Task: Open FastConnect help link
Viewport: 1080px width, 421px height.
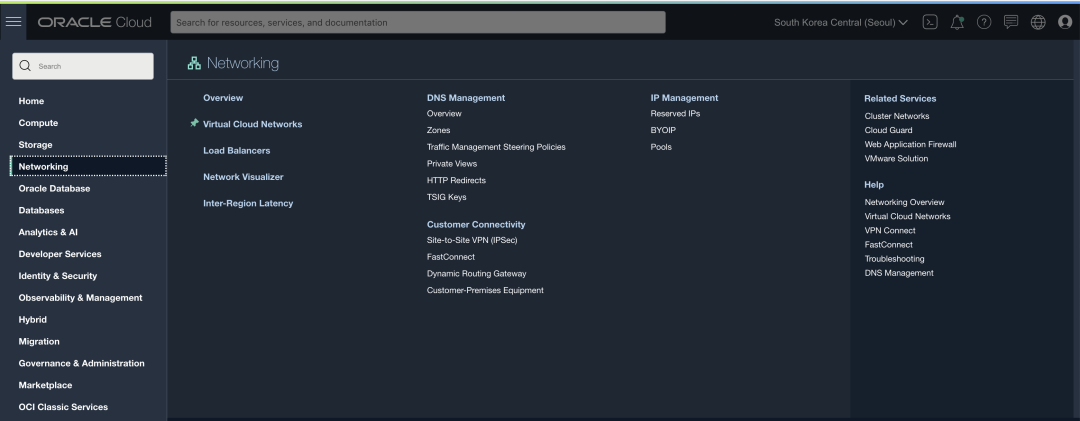Action: [889, 245]
